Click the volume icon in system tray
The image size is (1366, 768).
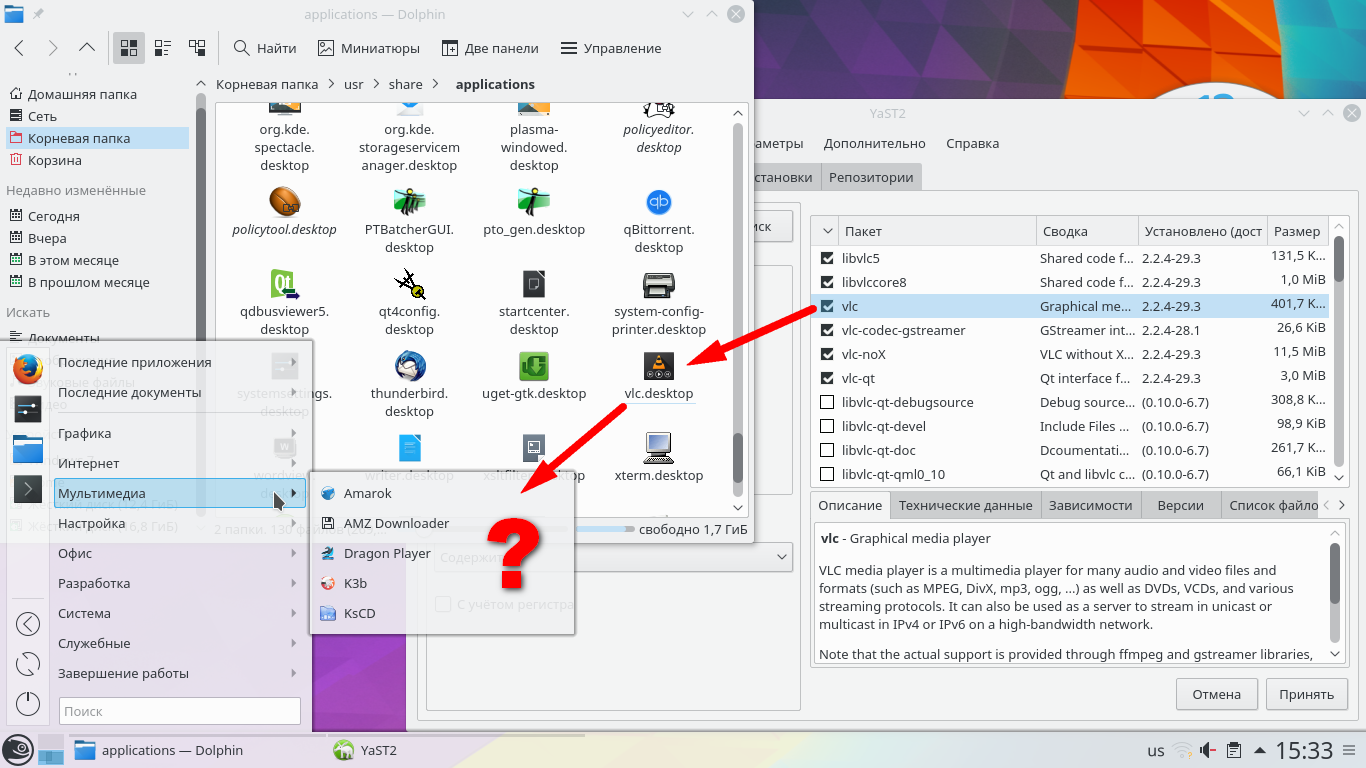[1208, 750]
